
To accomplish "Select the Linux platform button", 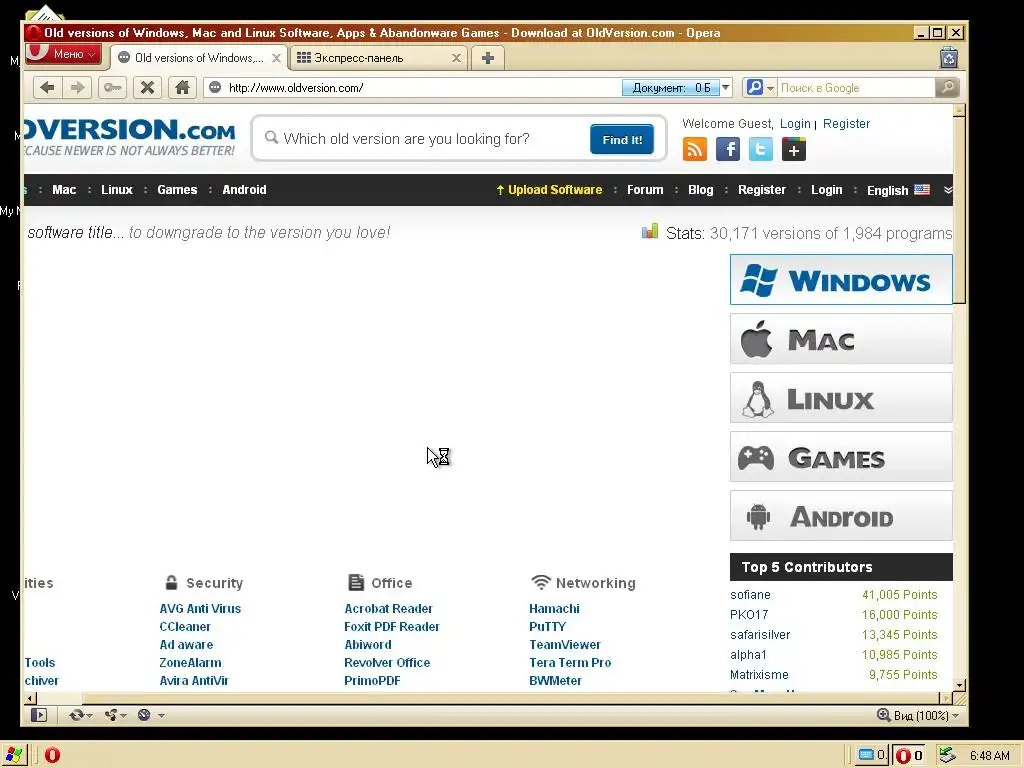I will [841, 398].
